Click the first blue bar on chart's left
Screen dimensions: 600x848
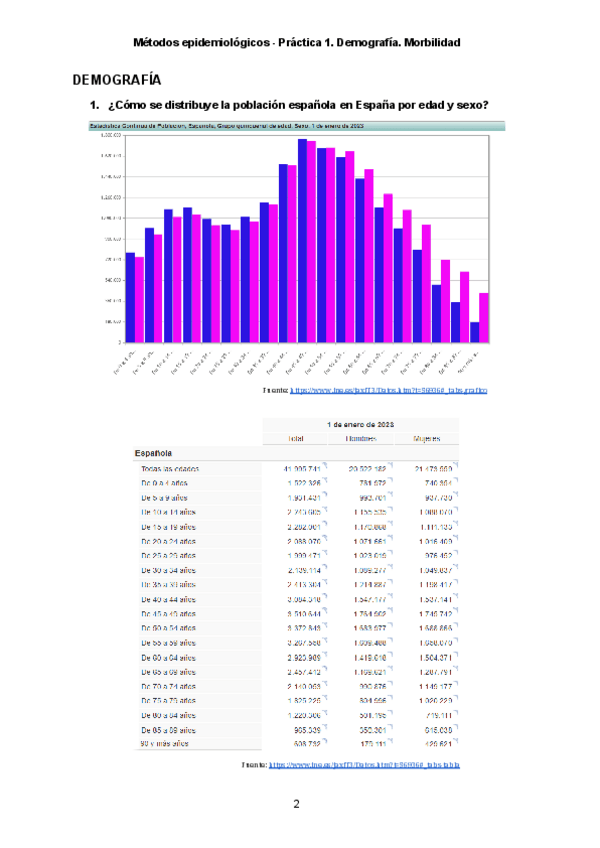click(130, 297)
